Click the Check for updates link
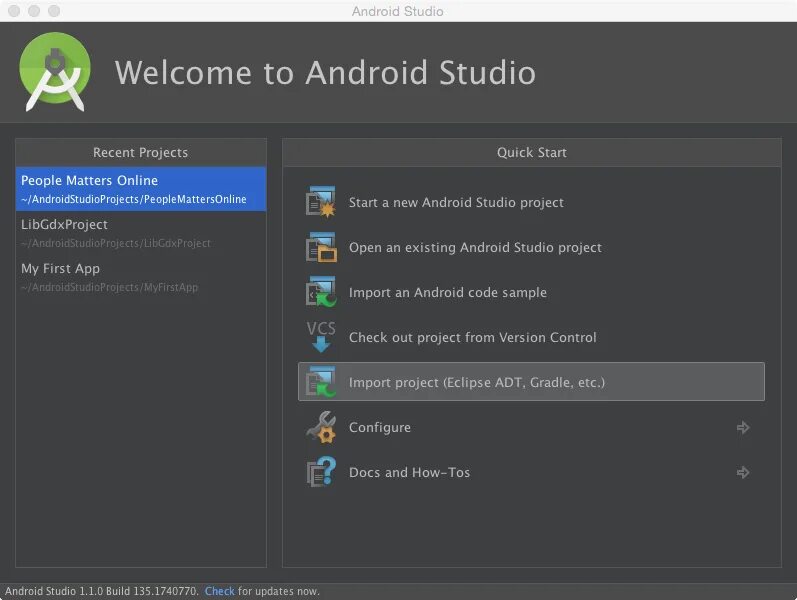797x600 pixels. (x=220, y=591)
